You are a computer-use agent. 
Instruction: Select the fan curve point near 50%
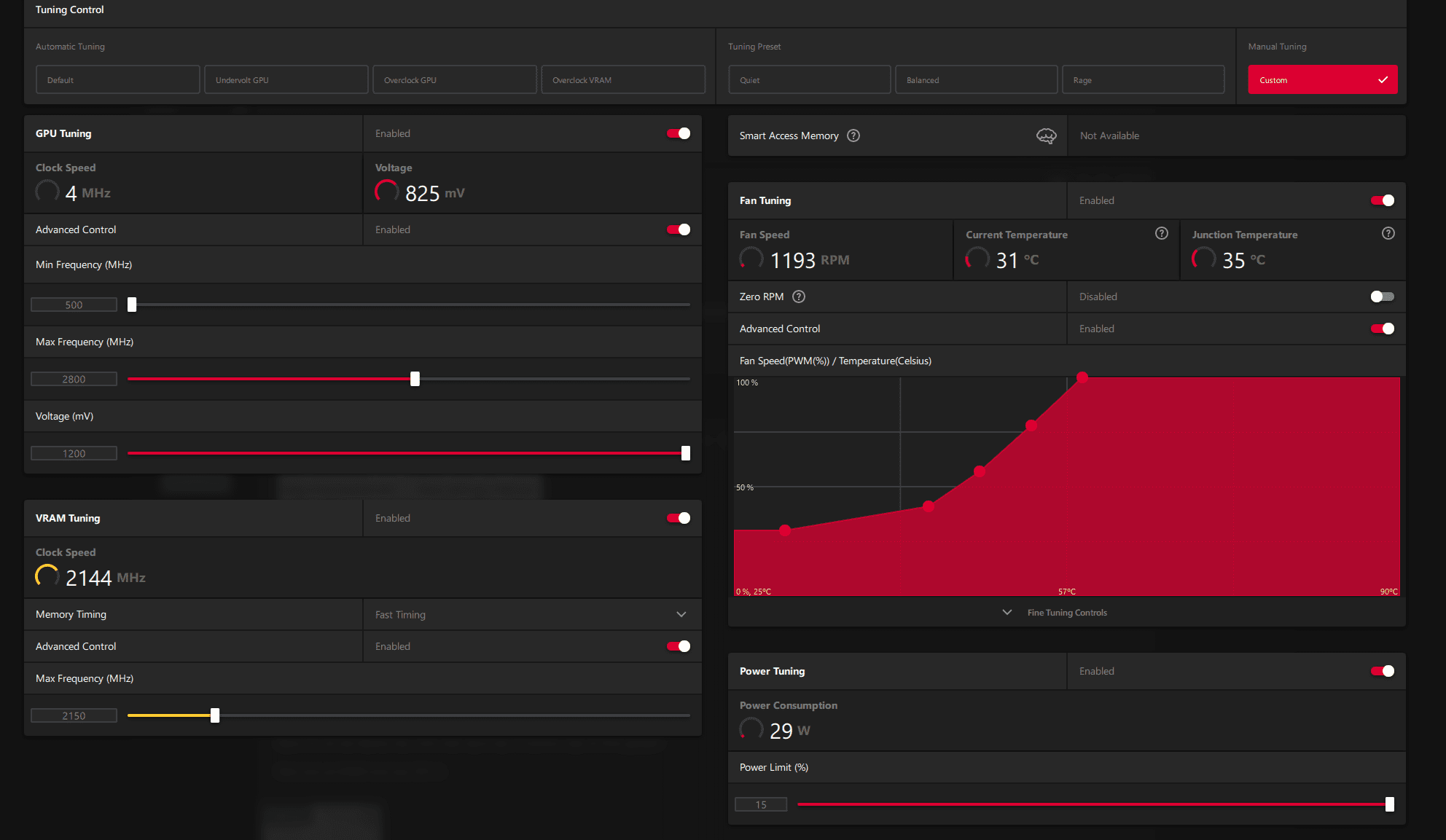coord(980,471)
